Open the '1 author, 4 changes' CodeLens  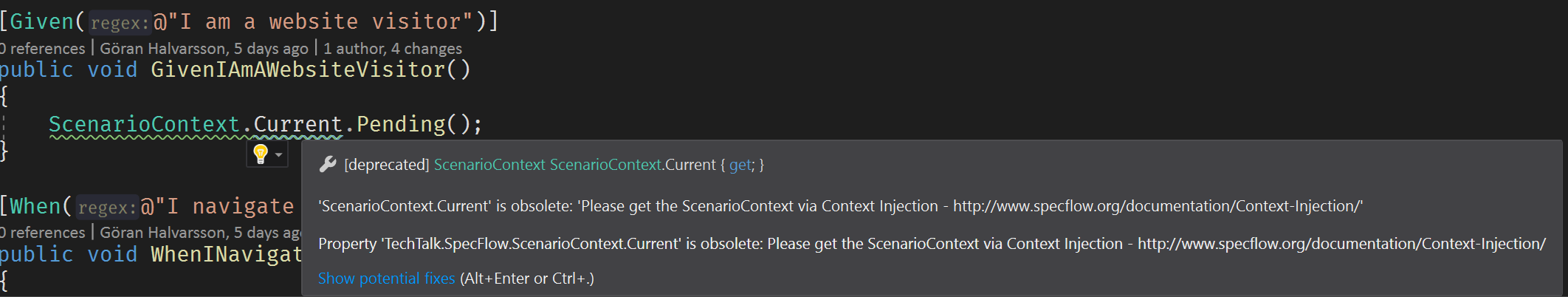393,49
